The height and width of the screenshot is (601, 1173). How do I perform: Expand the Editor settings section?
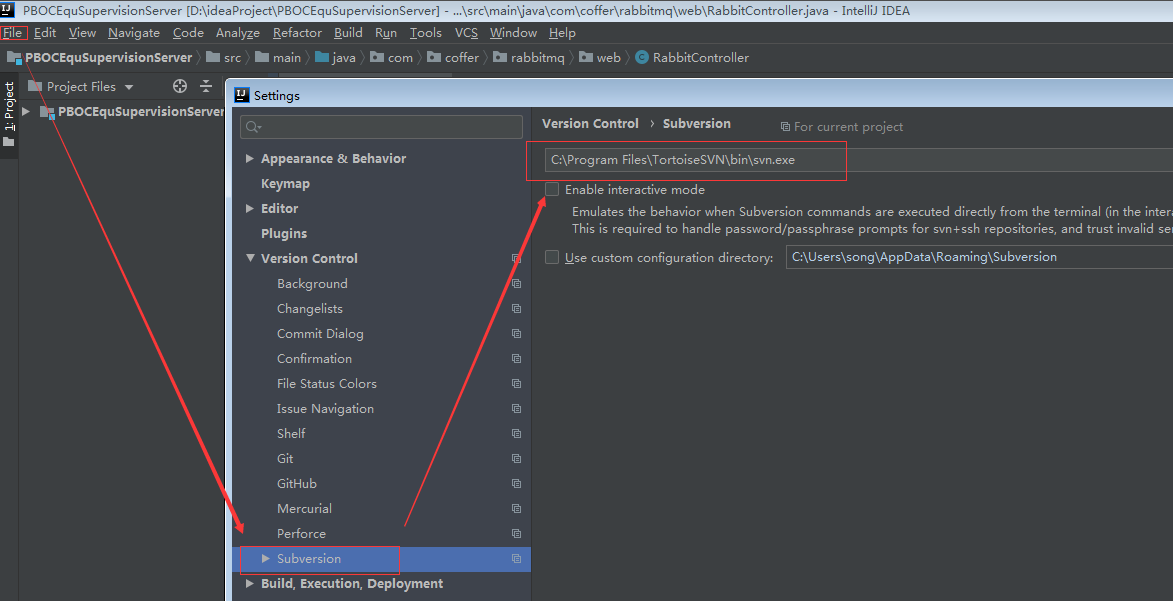[250, 209]
